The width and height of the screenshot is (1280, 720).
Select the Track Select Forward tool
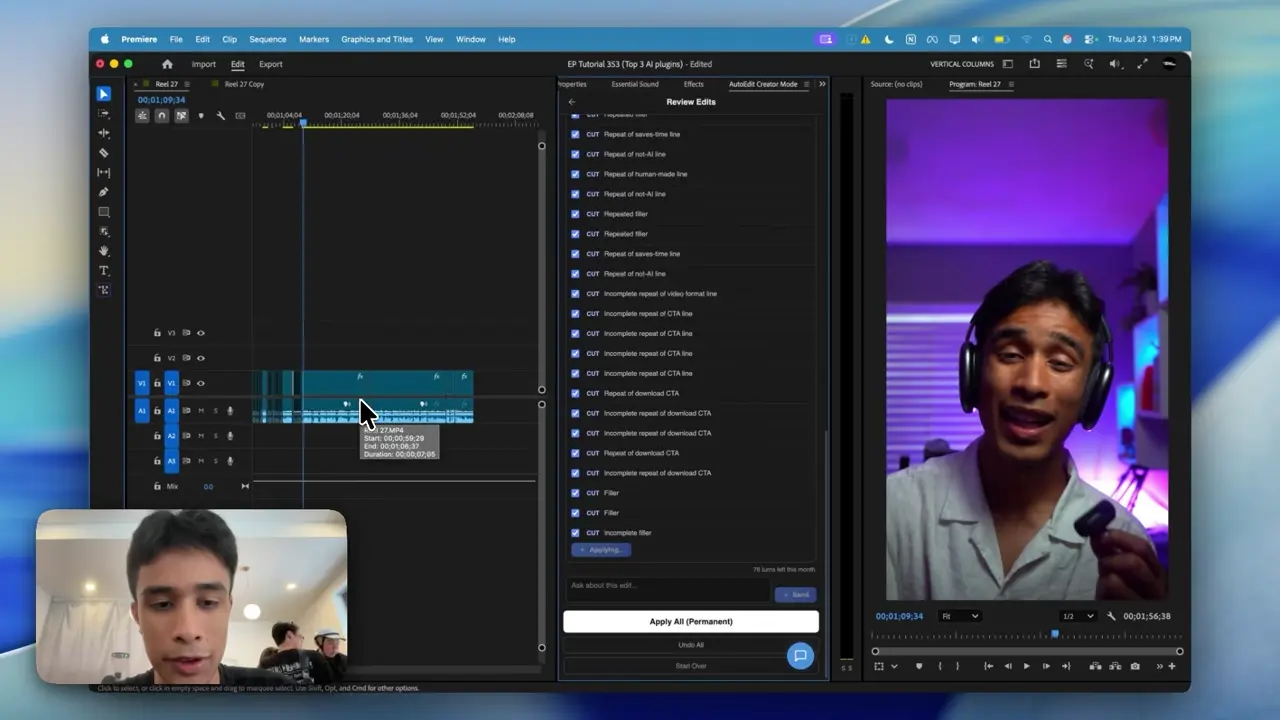pos(104,114)
